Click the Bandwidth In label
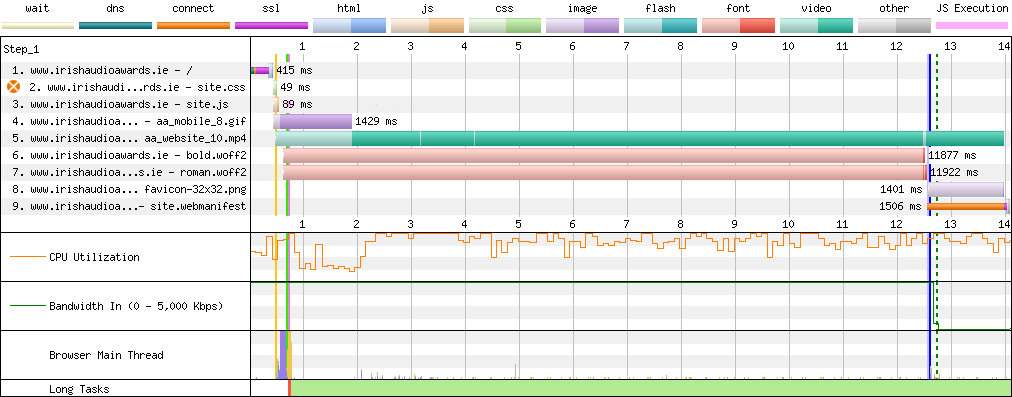 click(x=136, y=306)
